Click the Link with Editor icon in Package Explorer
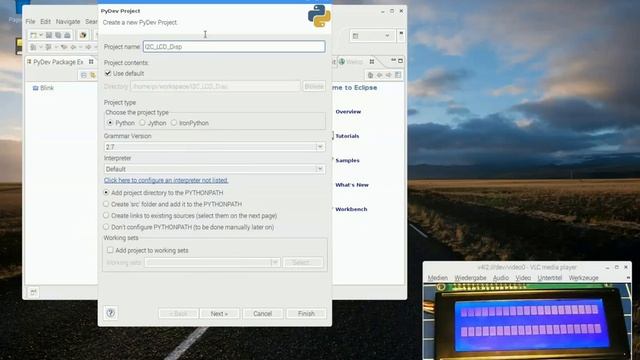The width and height of the screenshot is (640, 360). pyautogui.click(x=93, y=75)
